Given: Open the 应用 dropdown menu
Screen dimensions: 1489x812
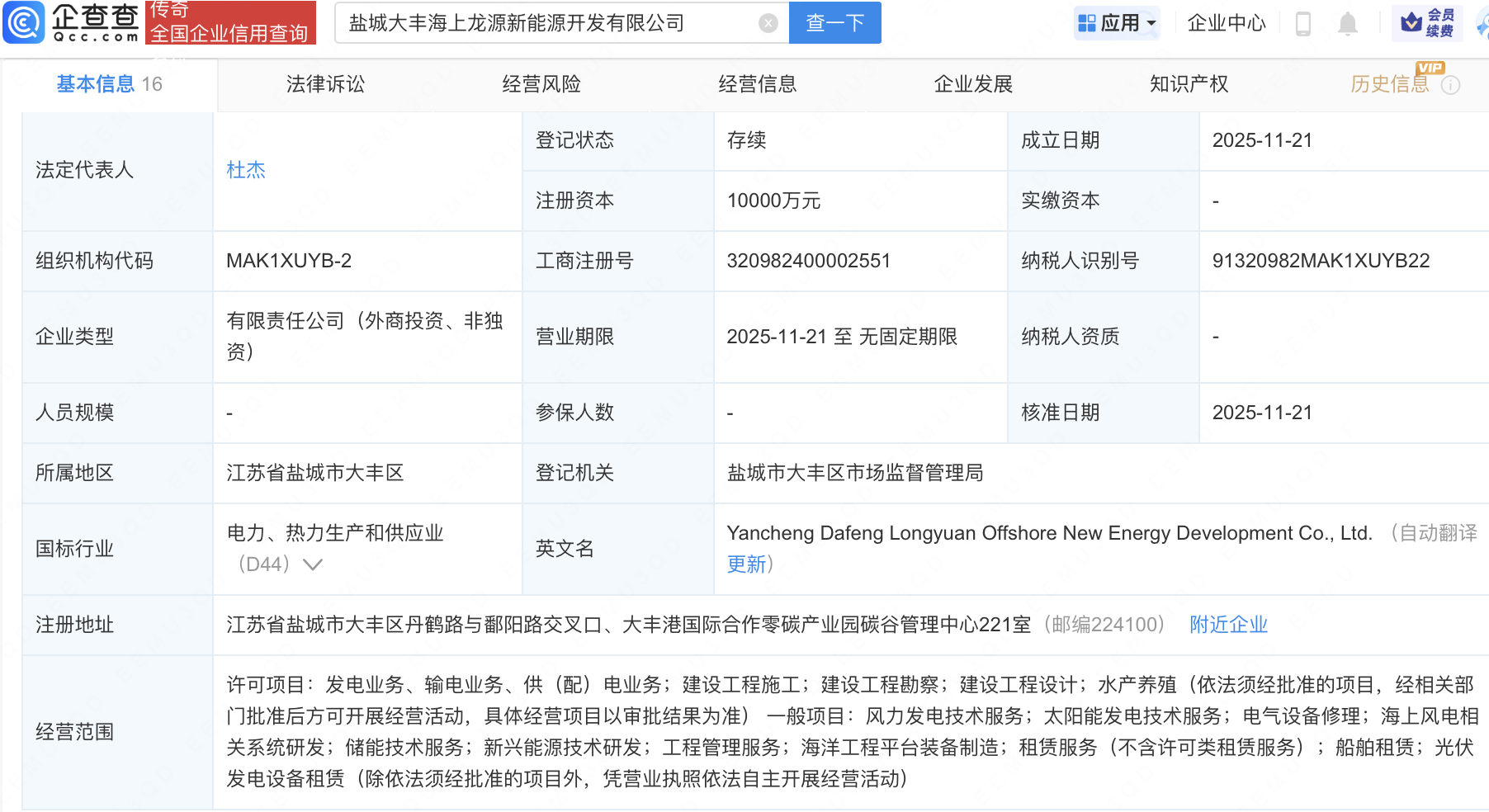Looking at the screenshot, I should pyautogui.click(x=1118, y=23).
